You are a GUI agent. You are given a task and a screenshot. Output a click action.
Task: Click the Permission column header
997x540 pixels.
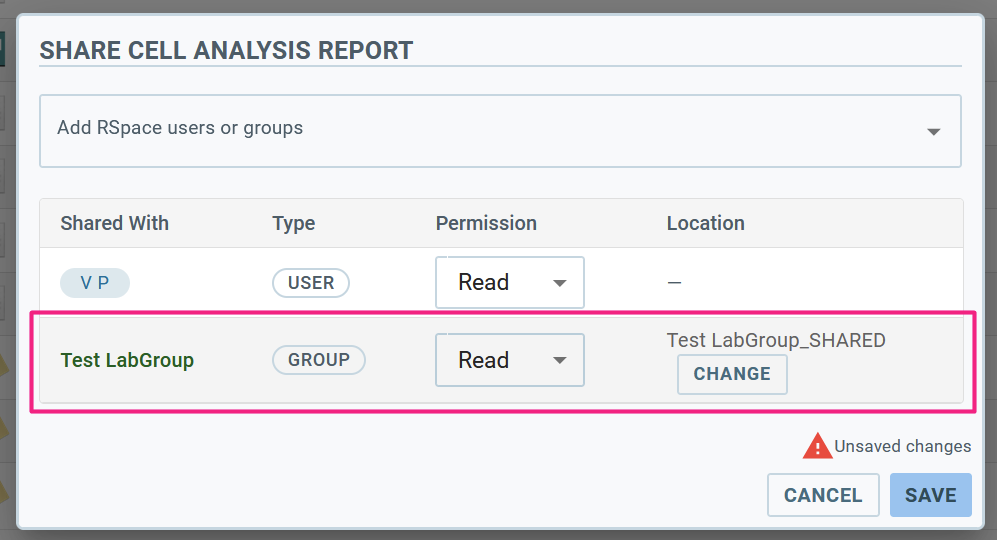(486, 223)
